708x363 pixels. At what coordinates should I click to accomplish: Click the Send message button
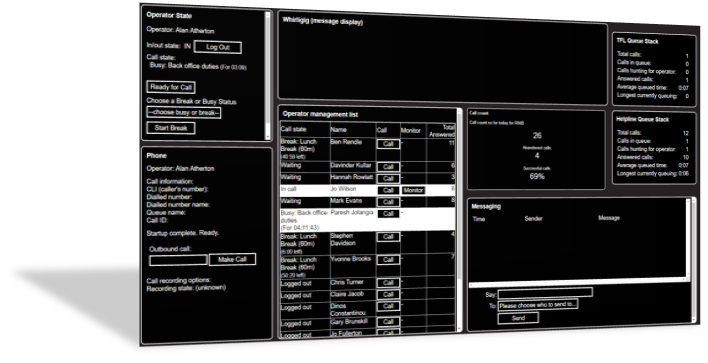(518, 318)
